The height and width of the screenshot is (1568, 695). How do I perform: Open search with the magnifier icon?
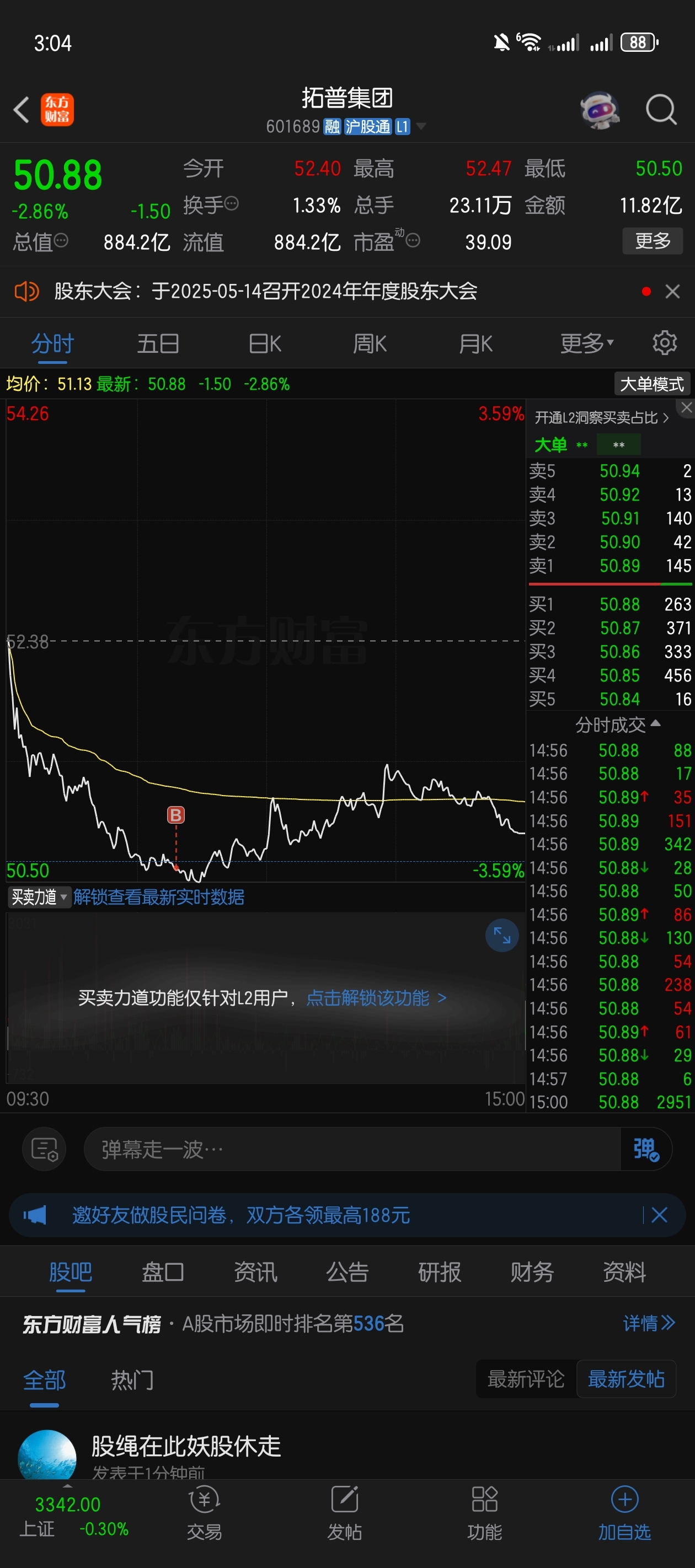click(661, 110)
